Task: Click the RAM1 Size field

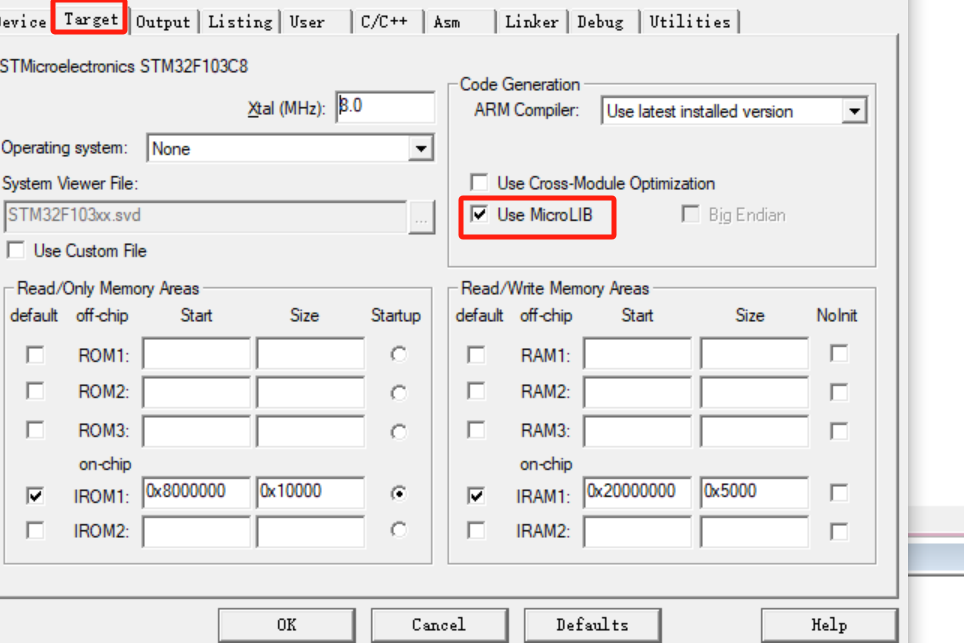Action: pyautogui.click(x=754, y=353)
